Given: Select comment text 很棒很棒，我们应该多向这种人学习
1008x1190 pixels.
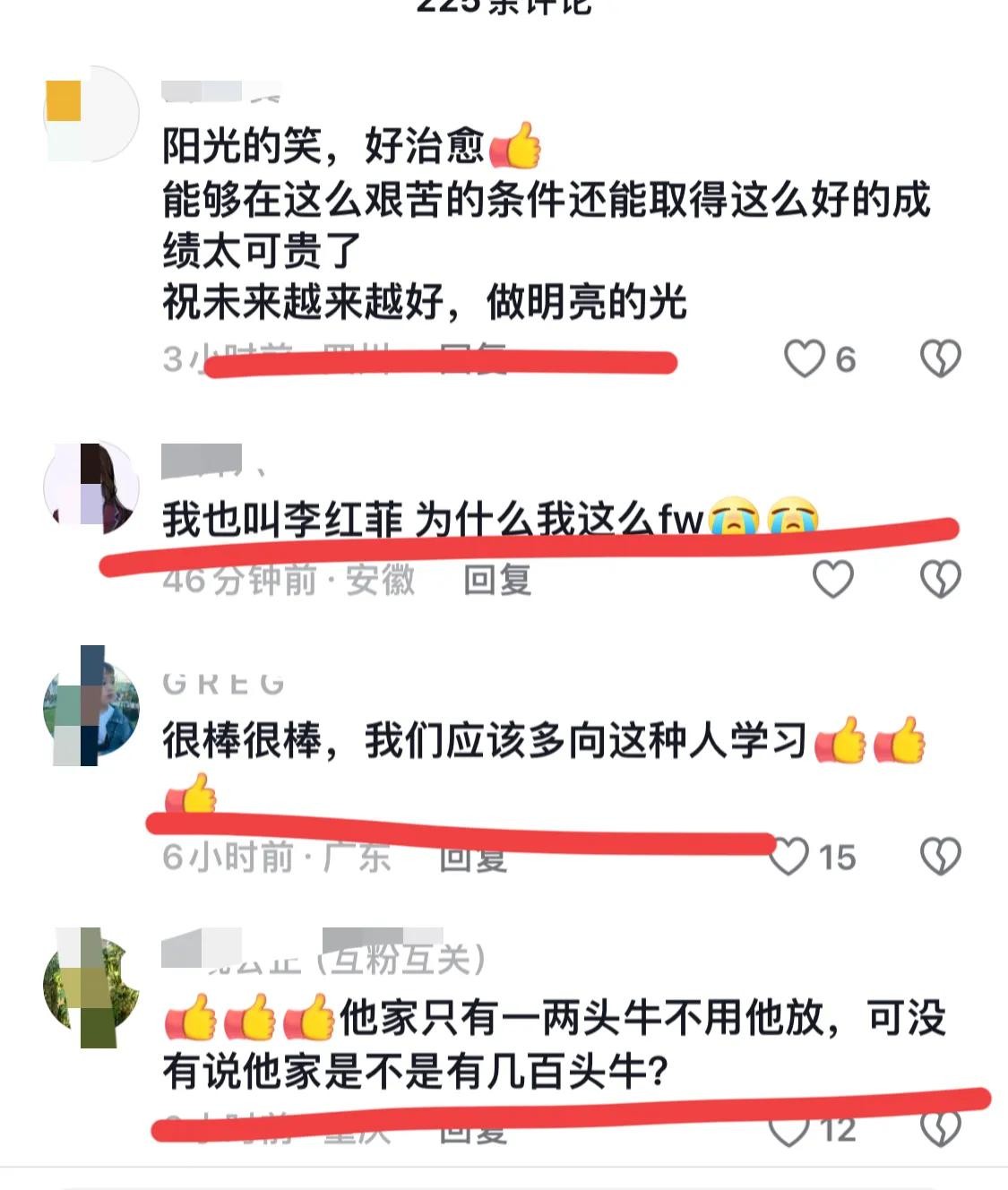Looking at the screenshot, I should click(484, 741).
